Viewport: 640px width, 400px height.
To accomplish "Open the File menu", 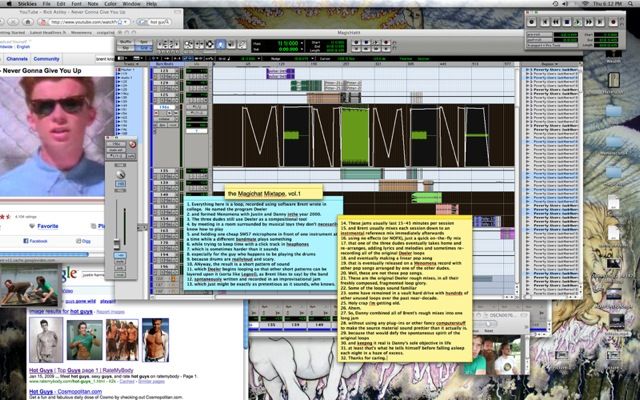I will [47, 4].
